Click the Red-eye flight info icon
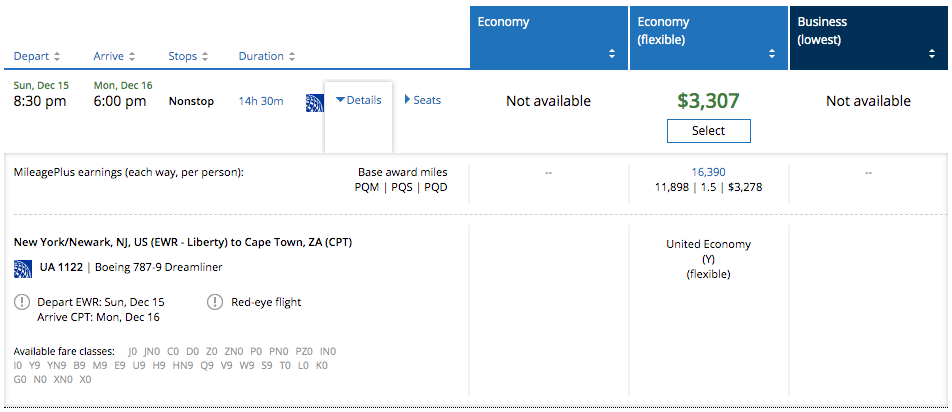952x412 pixels. (x=215, y=302)
